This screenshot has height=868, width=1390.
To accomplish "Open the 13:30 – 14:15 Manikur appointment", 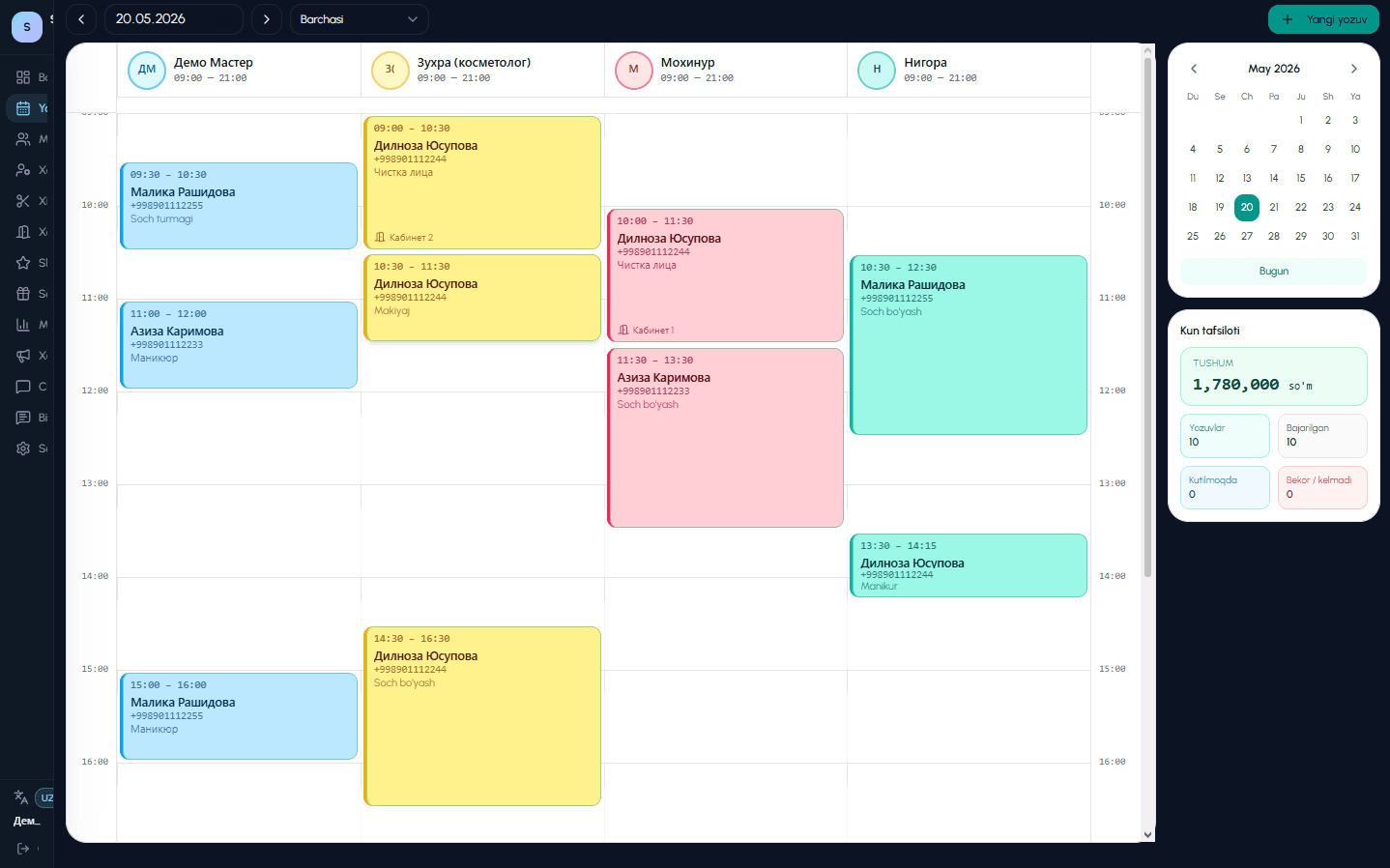I will [x=969, y=565].
